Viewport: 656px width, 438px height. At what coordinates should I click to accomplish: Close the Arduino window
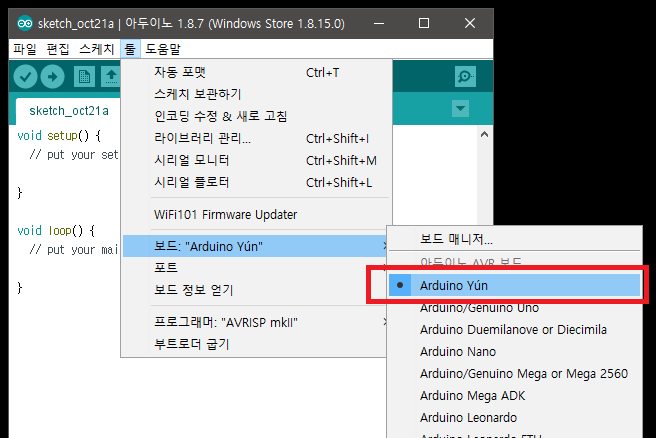[470, 23]
